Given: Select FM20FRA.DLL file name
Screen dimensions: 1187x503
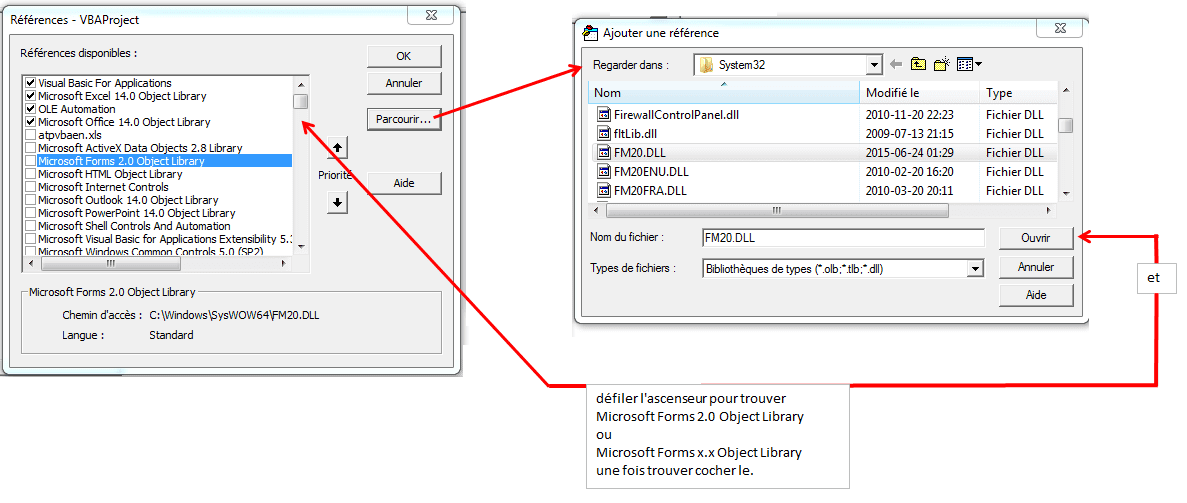Looking at the screenshot, I should (x=650, y=190).
